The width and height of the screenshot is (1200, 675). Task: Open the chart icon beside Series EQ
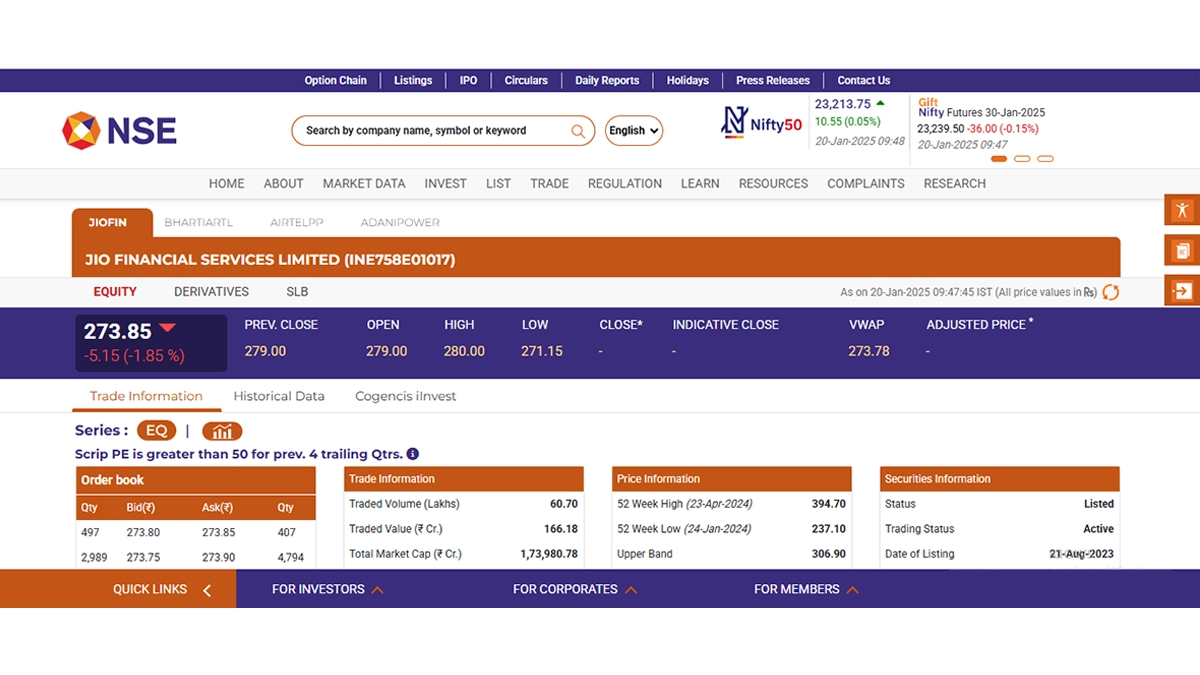[x=222, y=431]
